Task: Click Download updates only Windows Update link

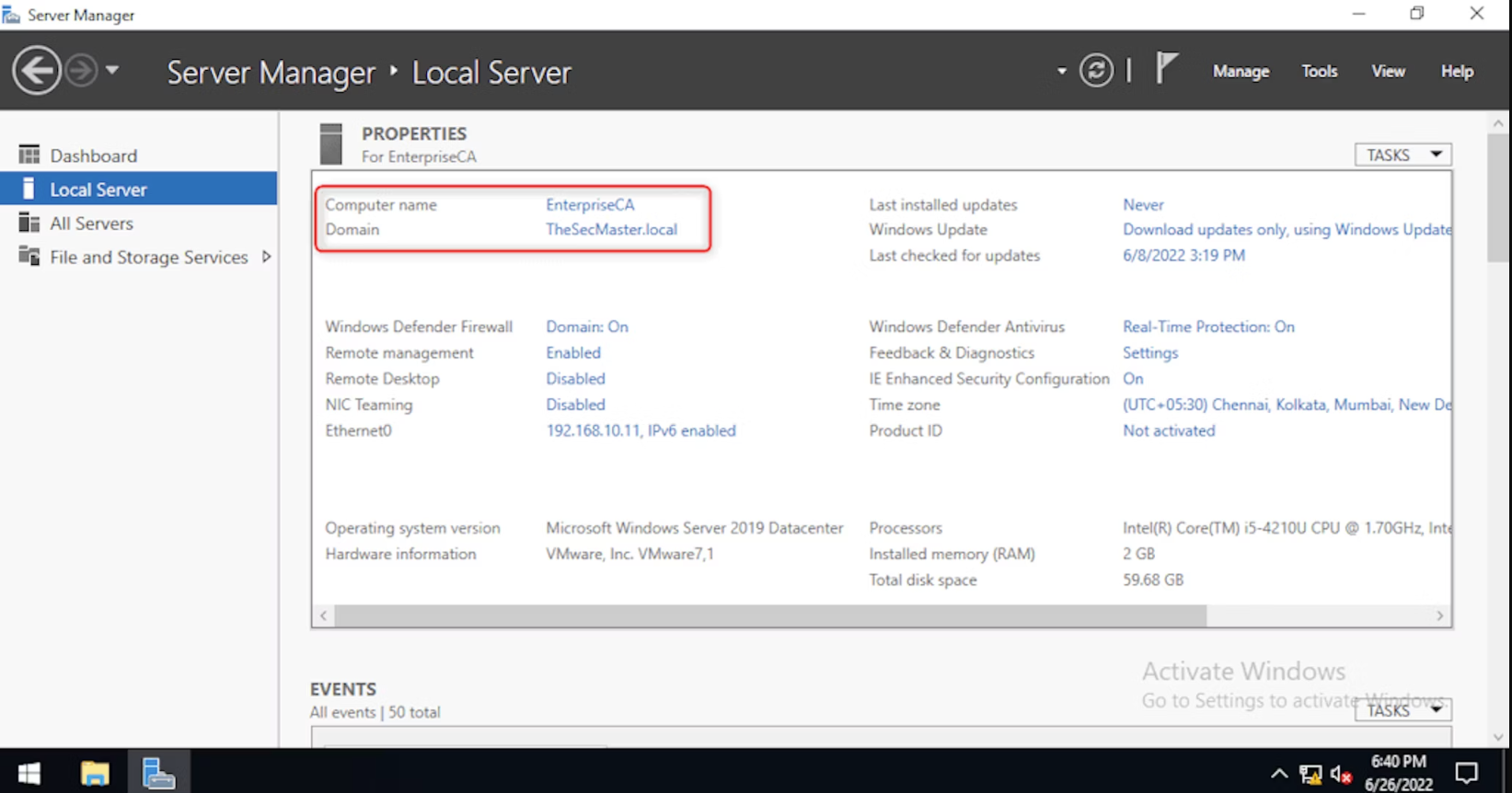Action: point(1287,229)
